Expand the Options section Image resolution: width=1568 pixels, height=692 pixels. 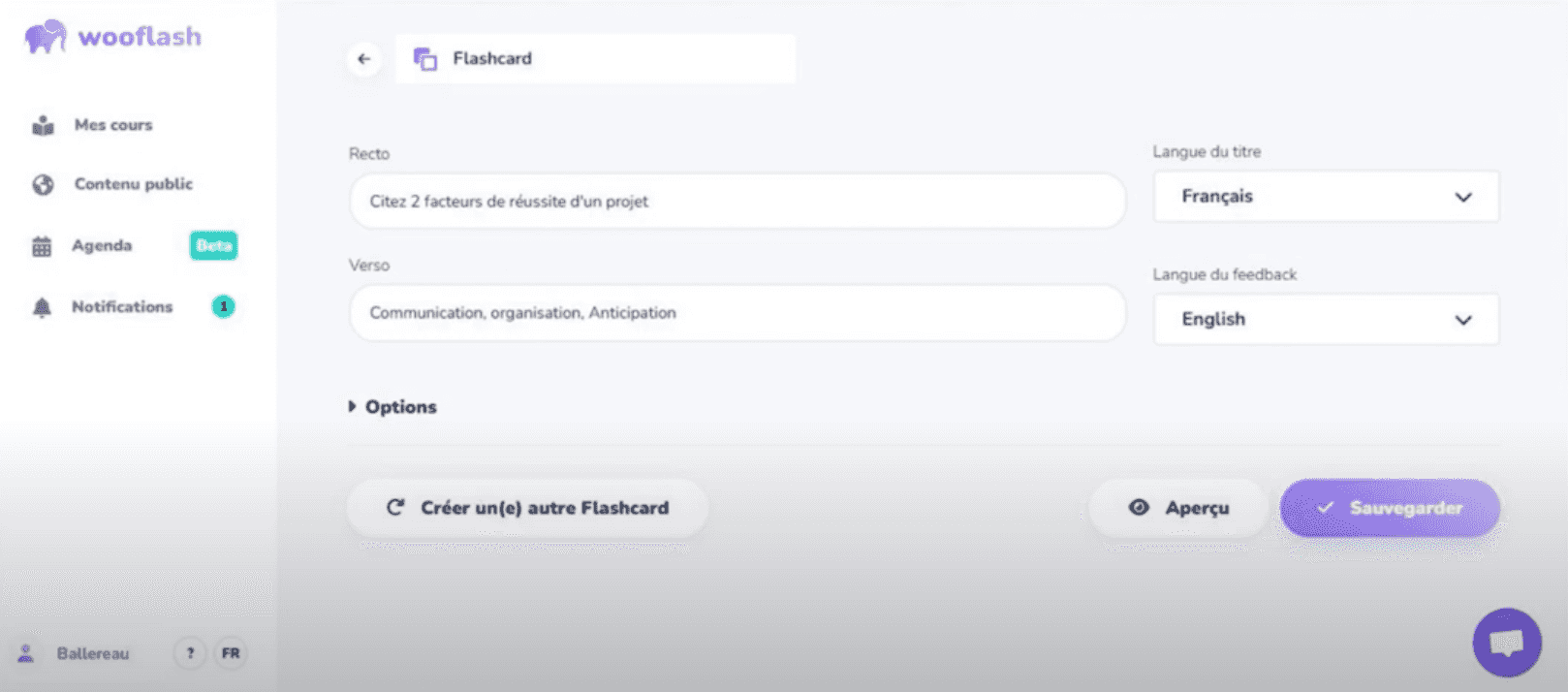(392, 407)
